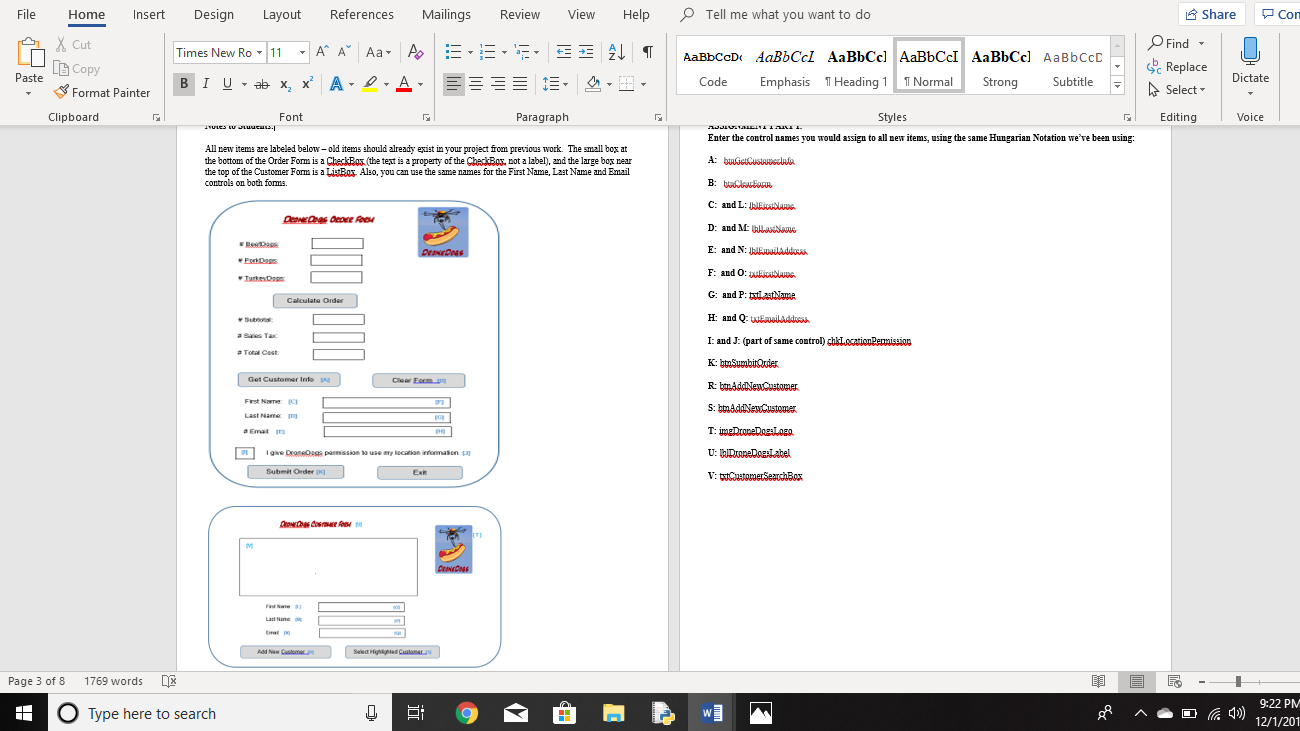Center the paragraph text
This screenshot has height=731, width=1300.
click(476, 84)
